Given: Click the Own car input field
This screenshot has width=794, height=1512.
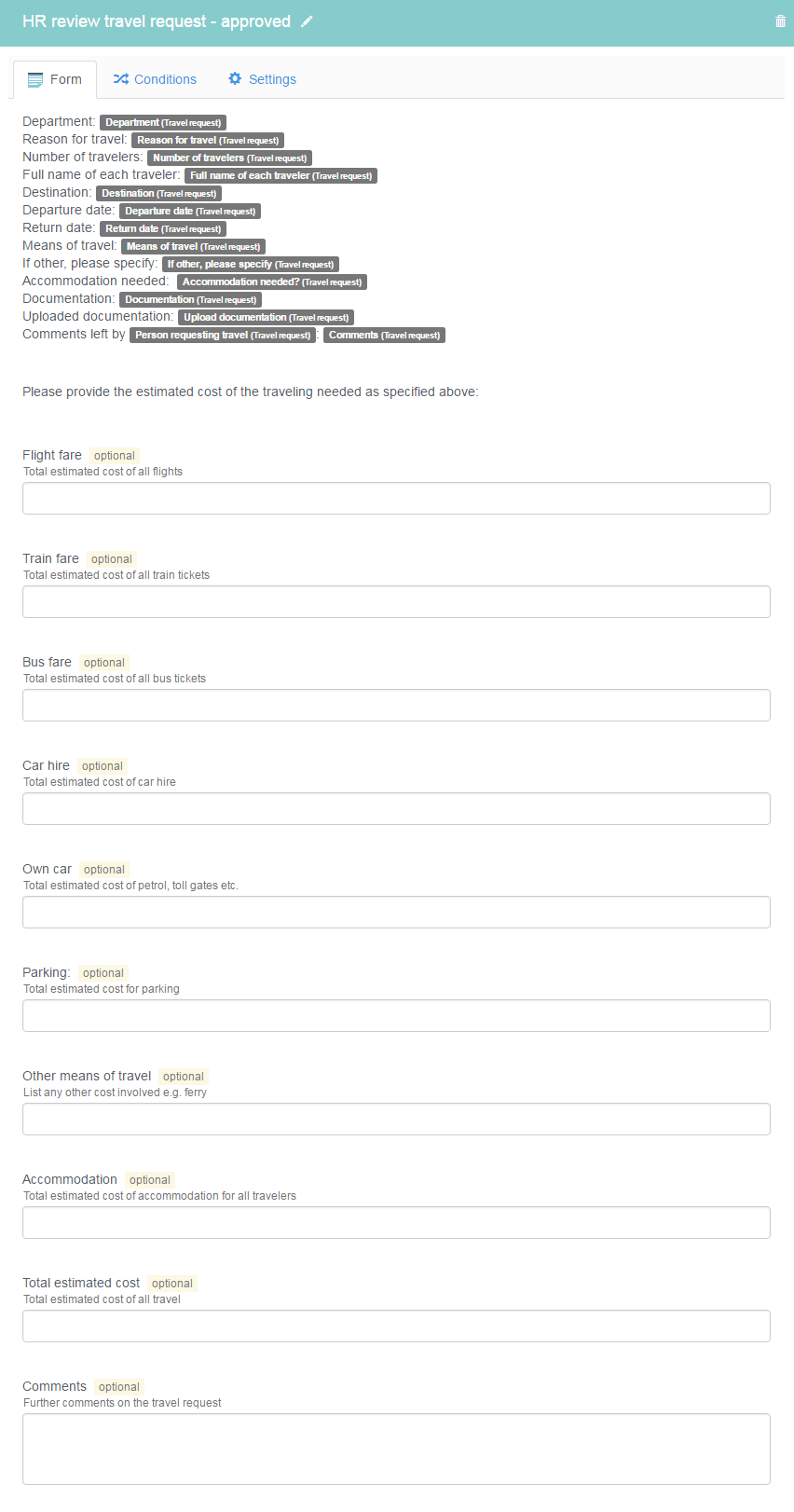Looking at the screenshot, I should pyautogui.click(x=396, y=912).
